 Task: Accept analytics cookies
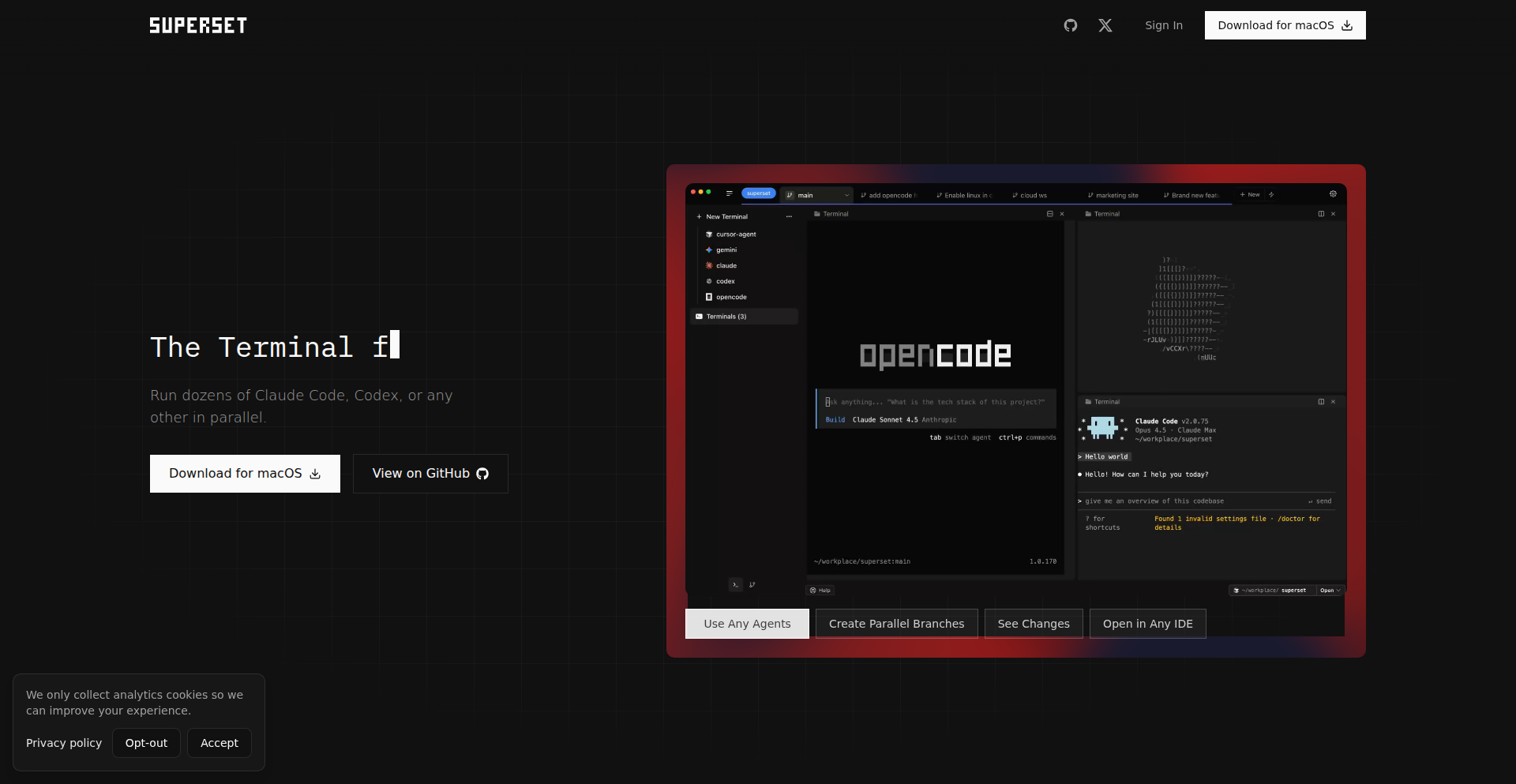pyautogui.click(x=219, y=743)
